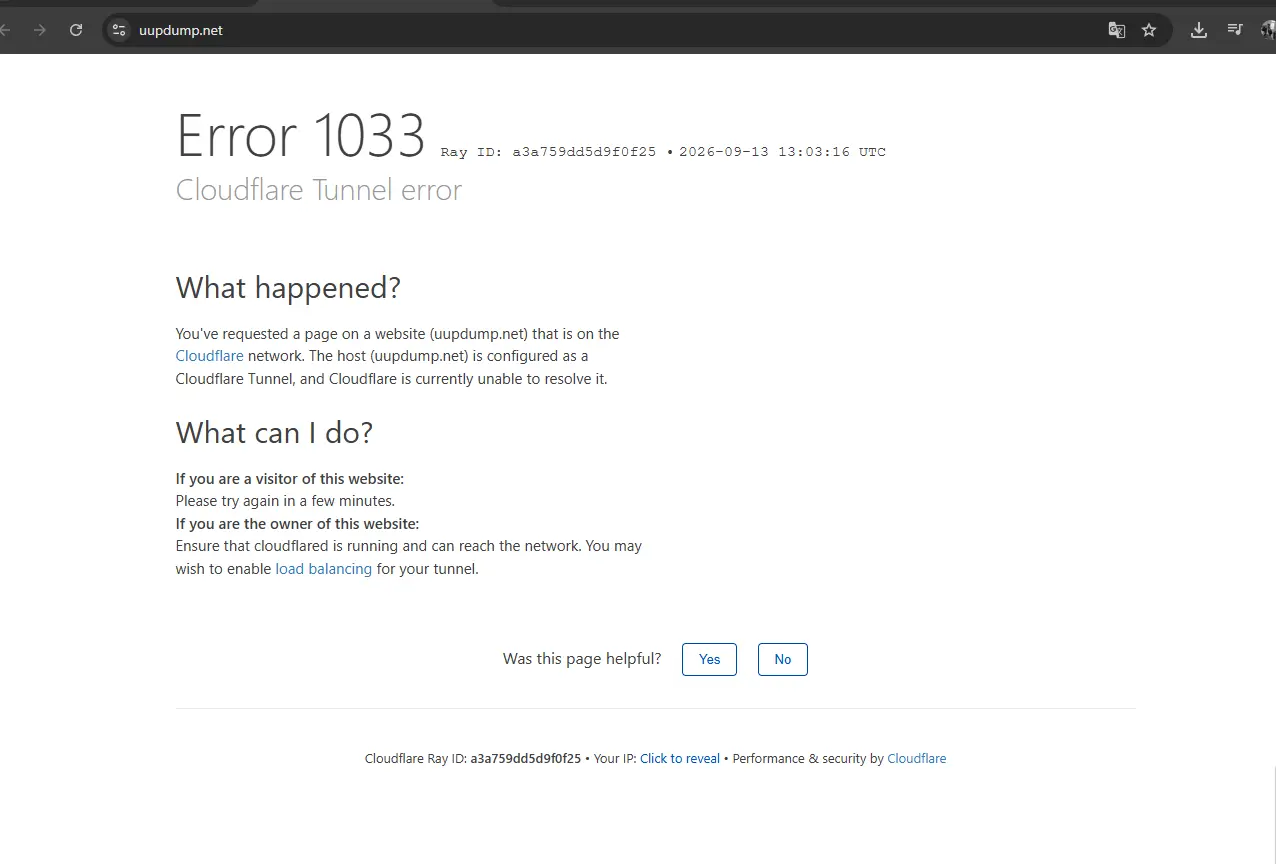This screenshot has height=864, width=1276.
Task: Open the Cloudflare link in What happened
Action: tap(210, 356)
